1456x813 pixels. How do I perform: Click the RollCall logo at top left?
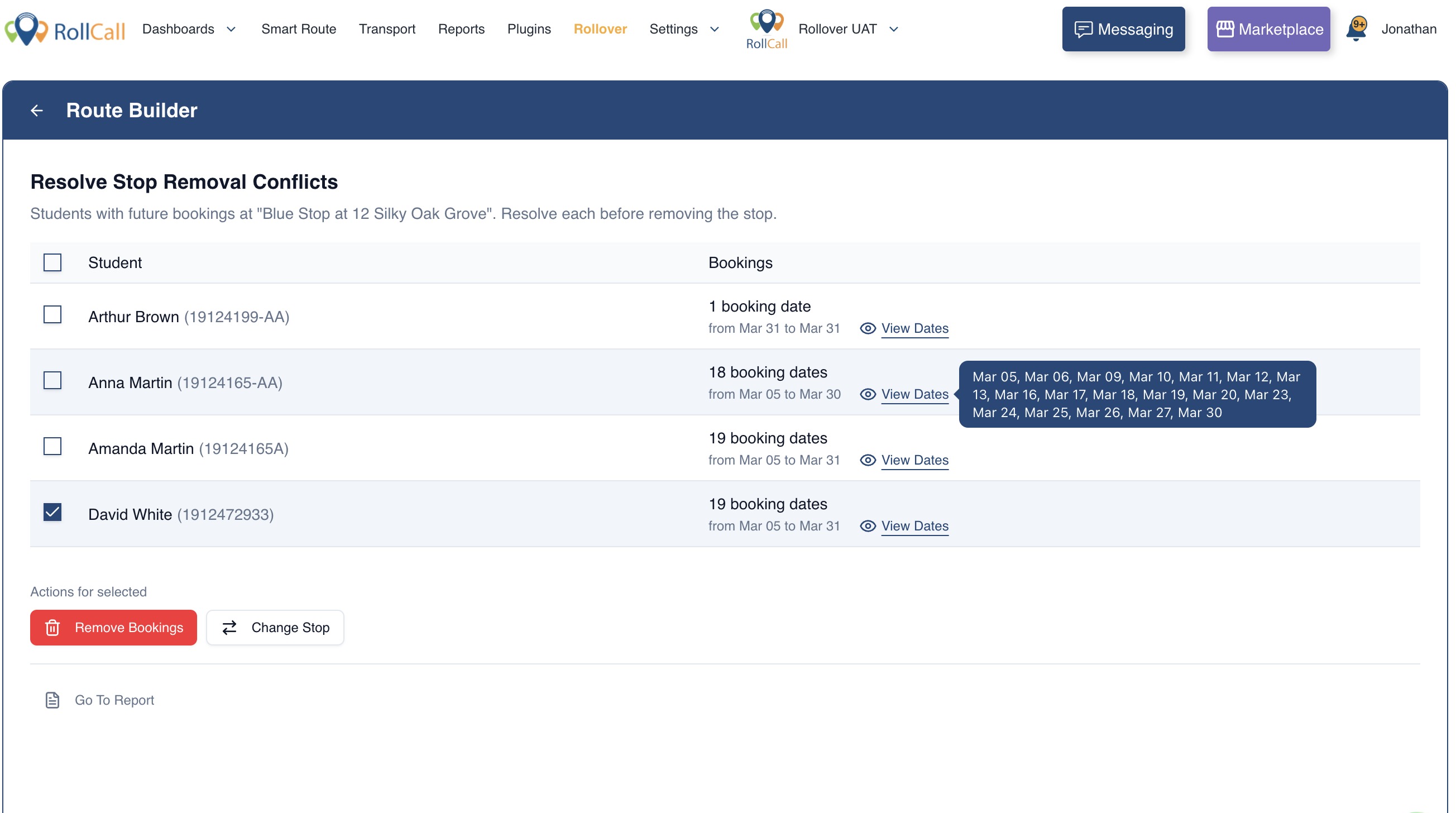tap(65, 29)
